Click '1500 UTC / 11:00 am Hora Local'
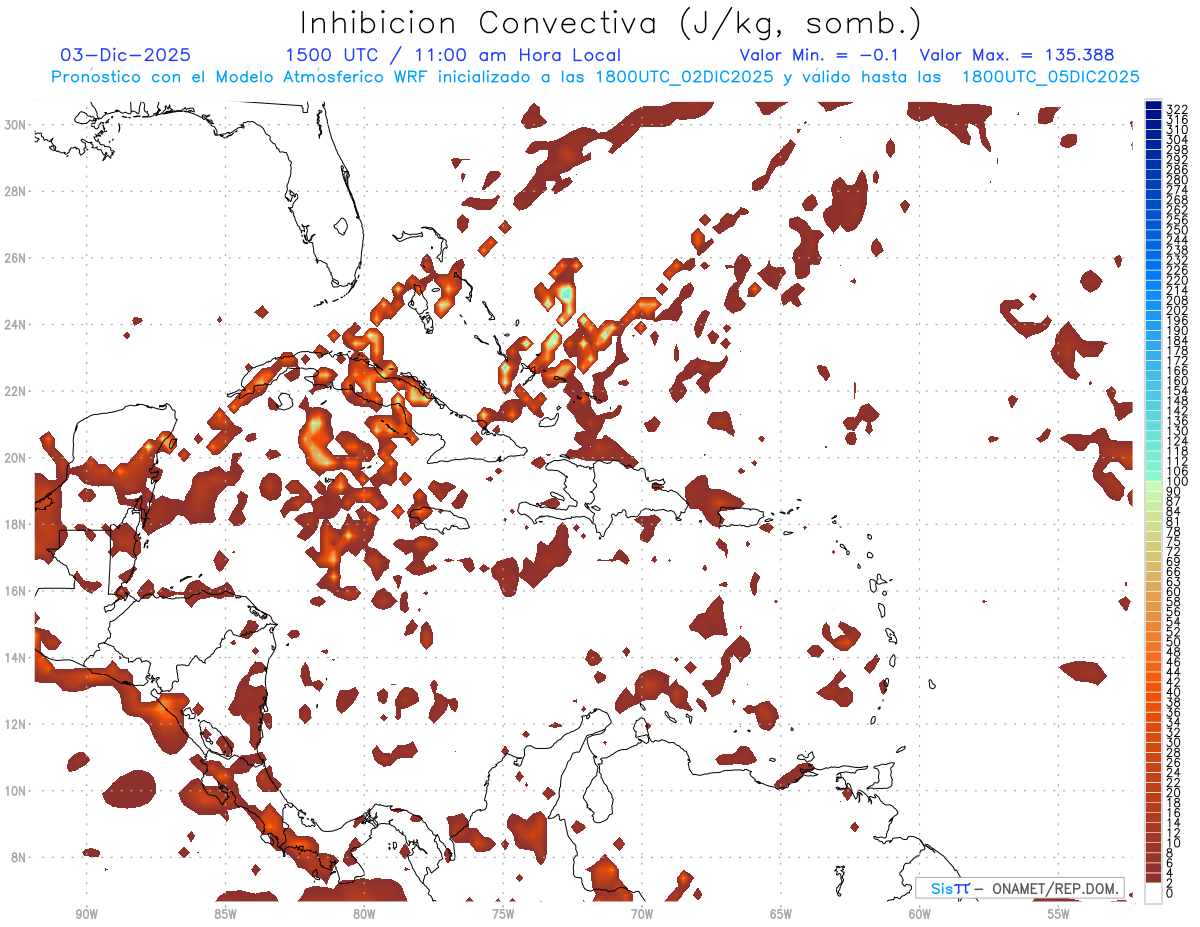1200x927 pixels. 453,56
